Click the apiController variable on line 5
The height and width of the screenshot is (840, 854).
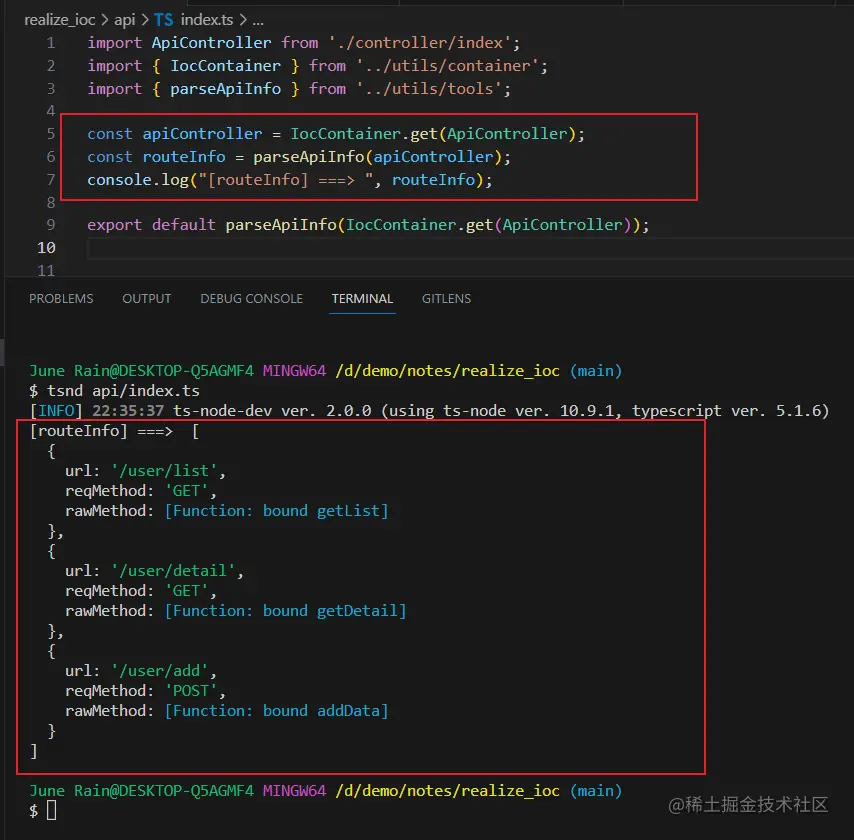(x=202, y=133)
